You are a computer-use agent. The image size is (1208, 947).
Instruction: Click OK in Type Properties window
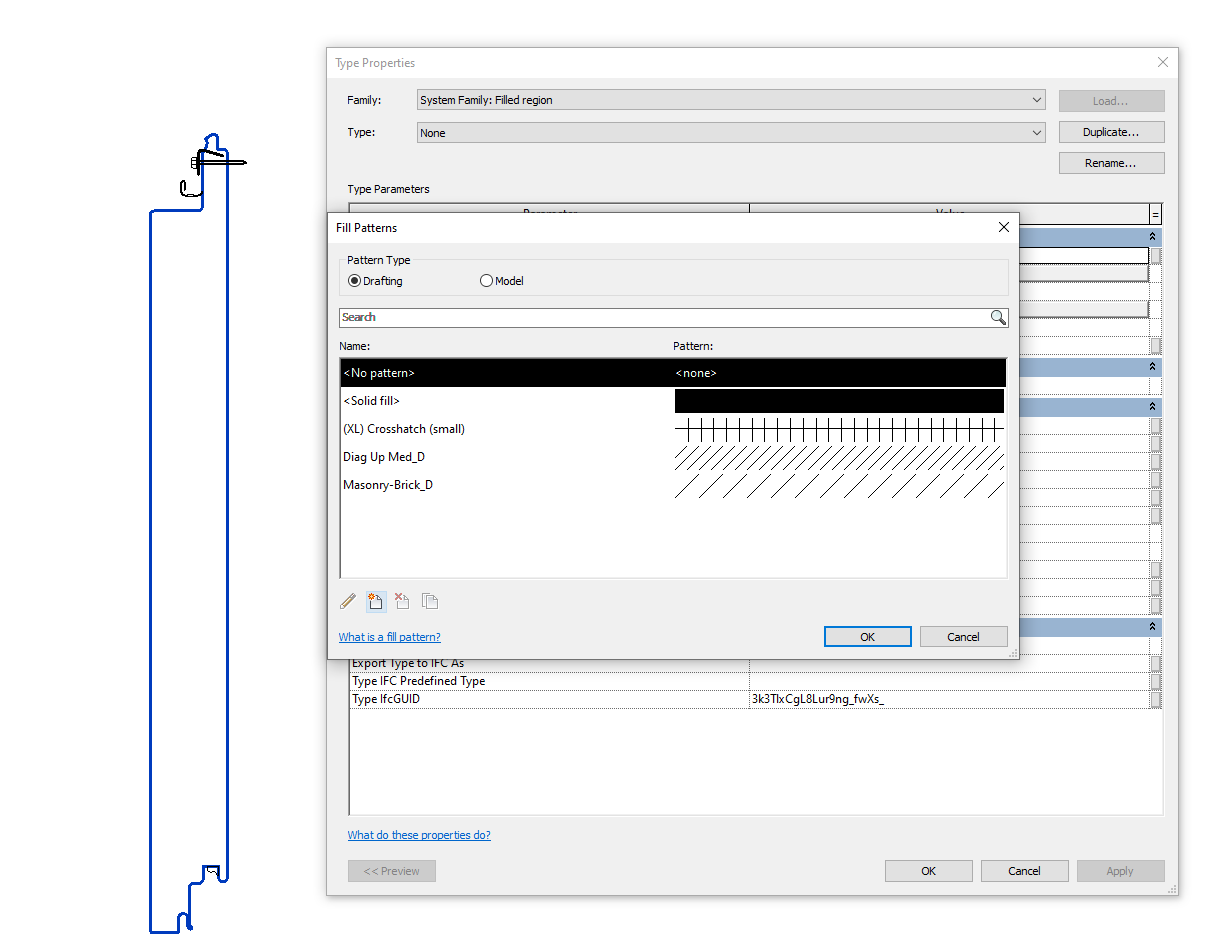pos(928,871)
